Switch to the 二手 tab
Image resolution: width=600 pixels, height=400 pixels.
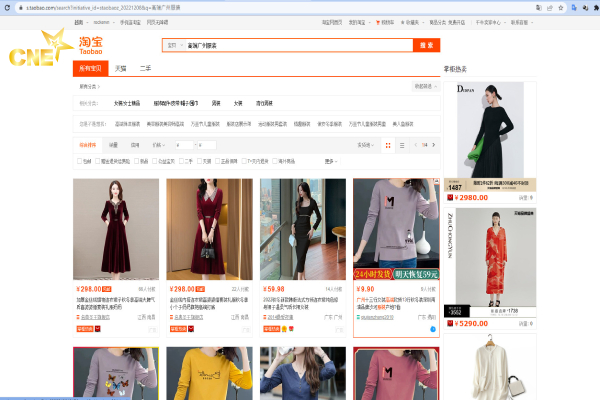pos(145,69)
